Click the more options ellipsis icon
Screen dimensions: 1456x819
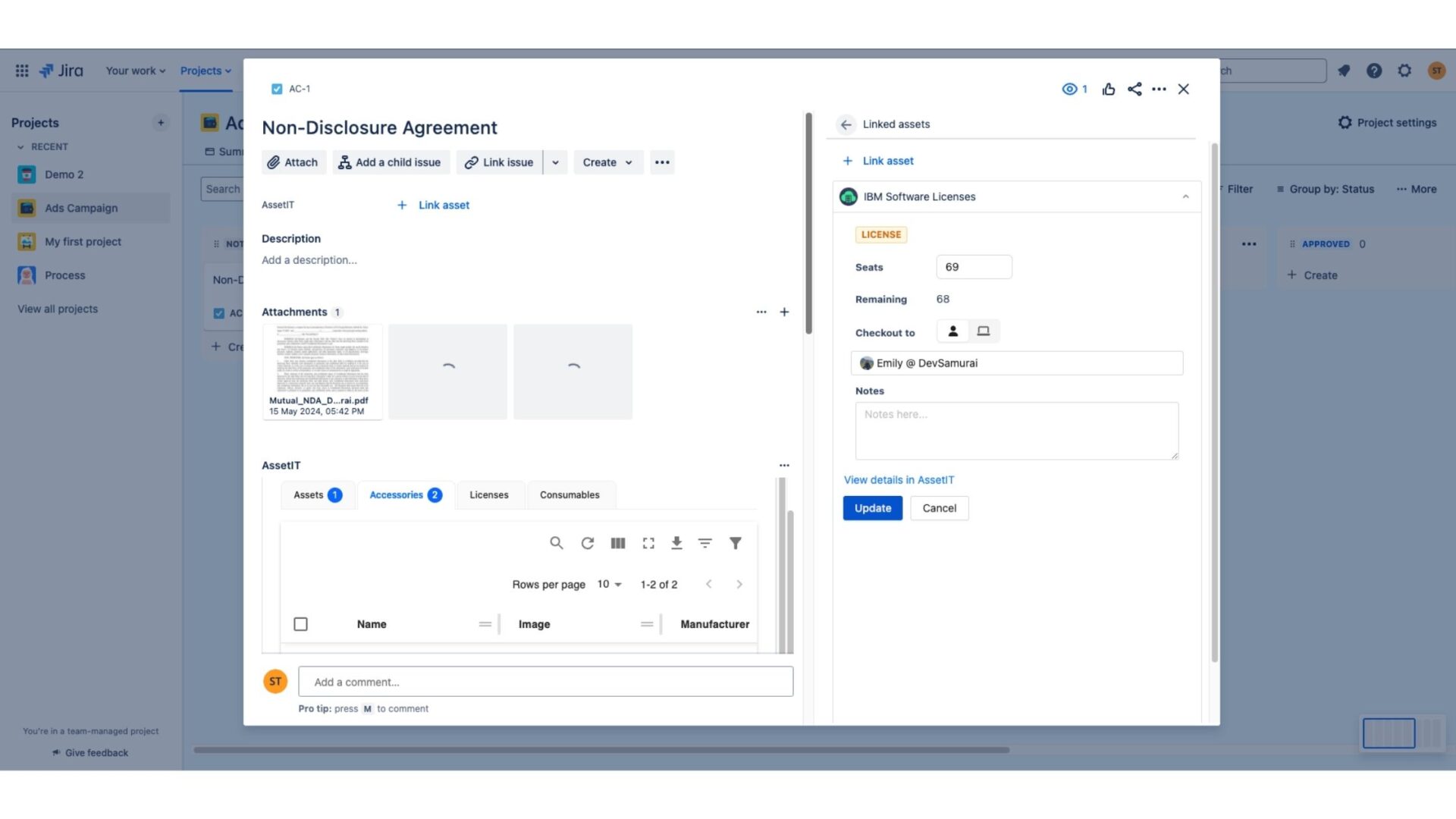[1157, 89]
